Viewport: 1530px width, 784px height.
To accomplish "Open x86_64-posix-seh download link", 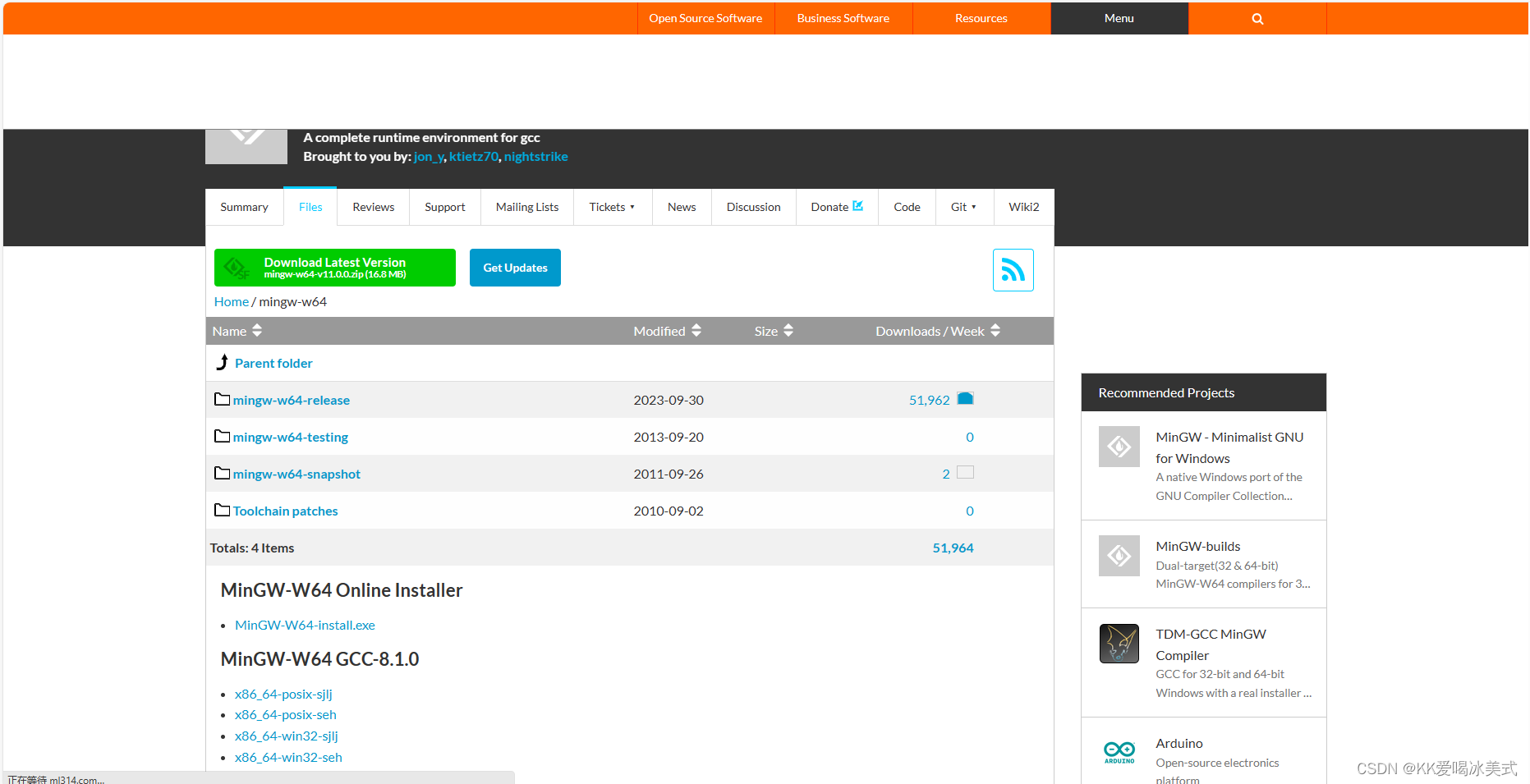I will point(286,714).
